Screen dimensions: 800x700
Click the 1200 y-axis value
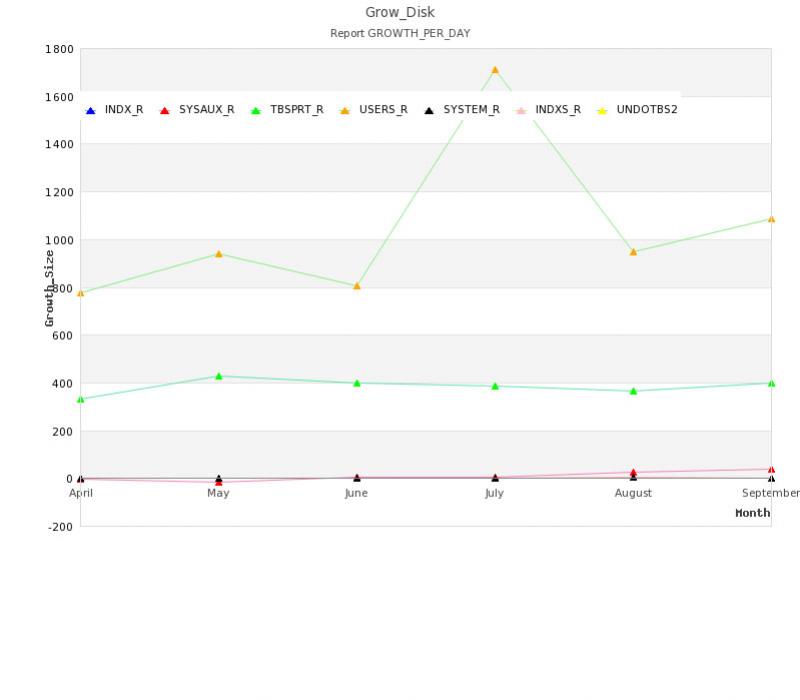point(59,192)
